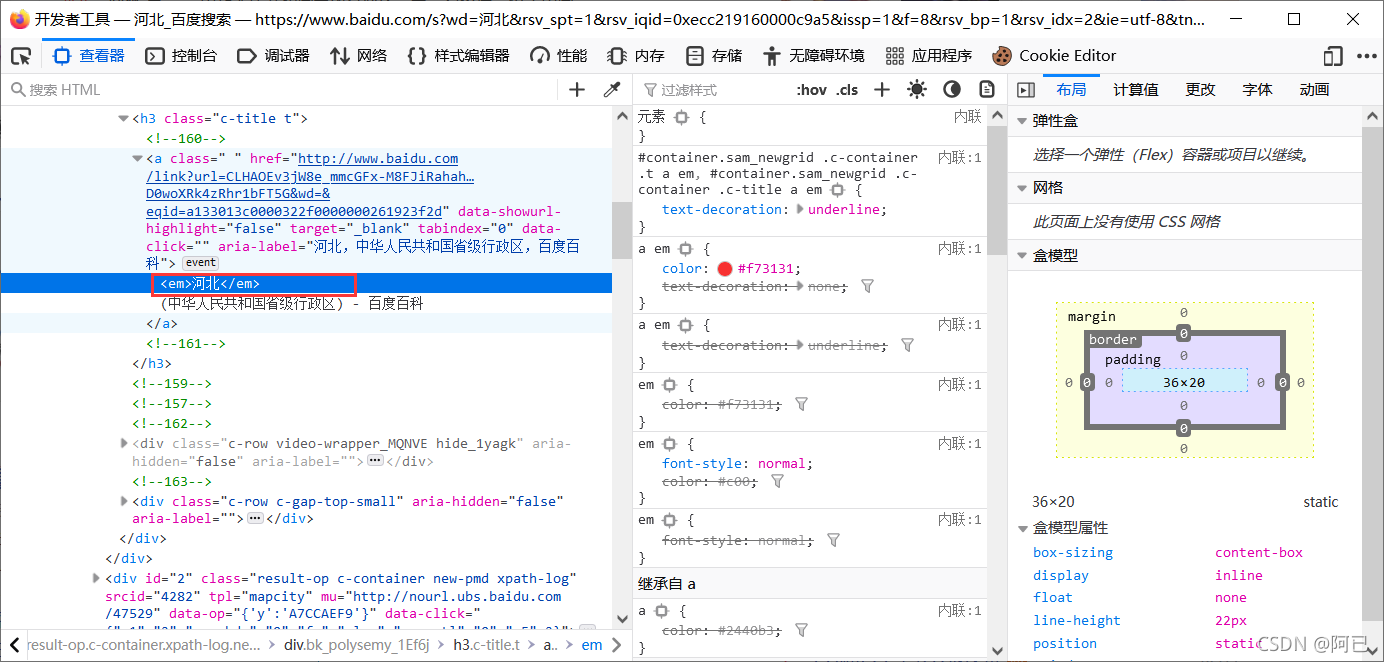The height and width of the screenshot is (662, 1384).
Task: Click filter icon beside color #2440b3
Action: (801, 630)
